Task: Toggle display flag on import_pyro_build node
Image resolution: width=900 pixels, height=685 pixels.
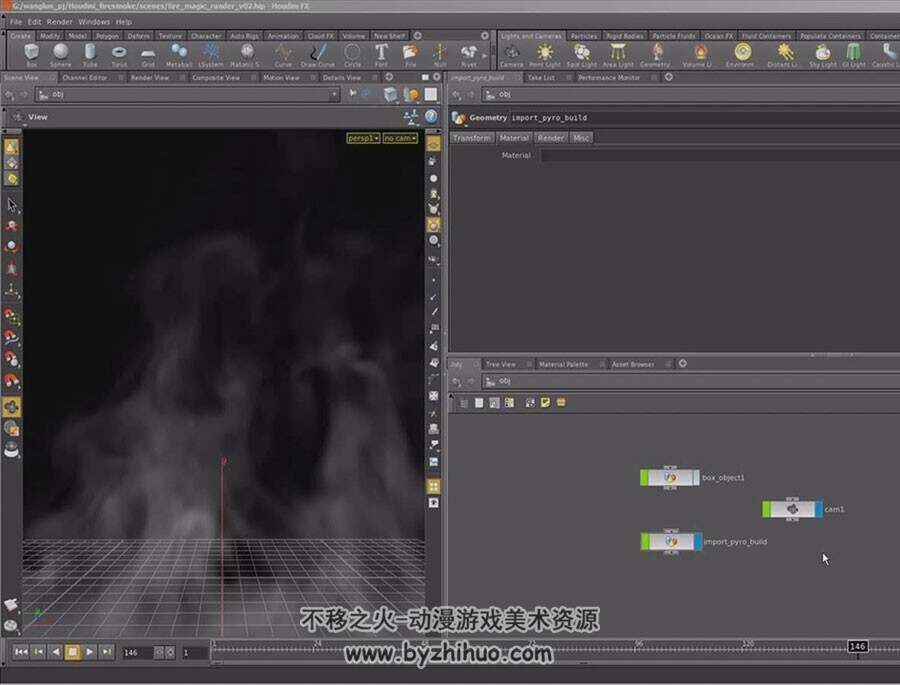Action: tap(698, 541)
